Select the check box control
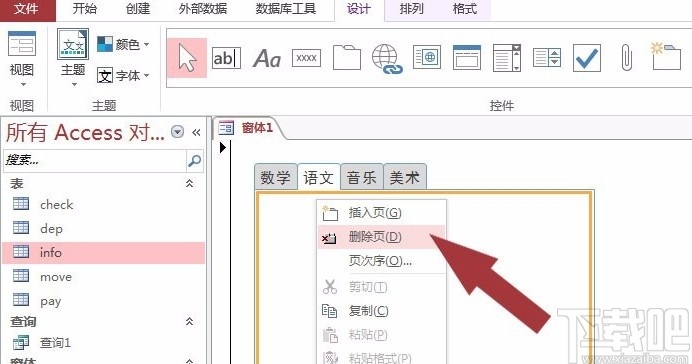 (587, 58)
